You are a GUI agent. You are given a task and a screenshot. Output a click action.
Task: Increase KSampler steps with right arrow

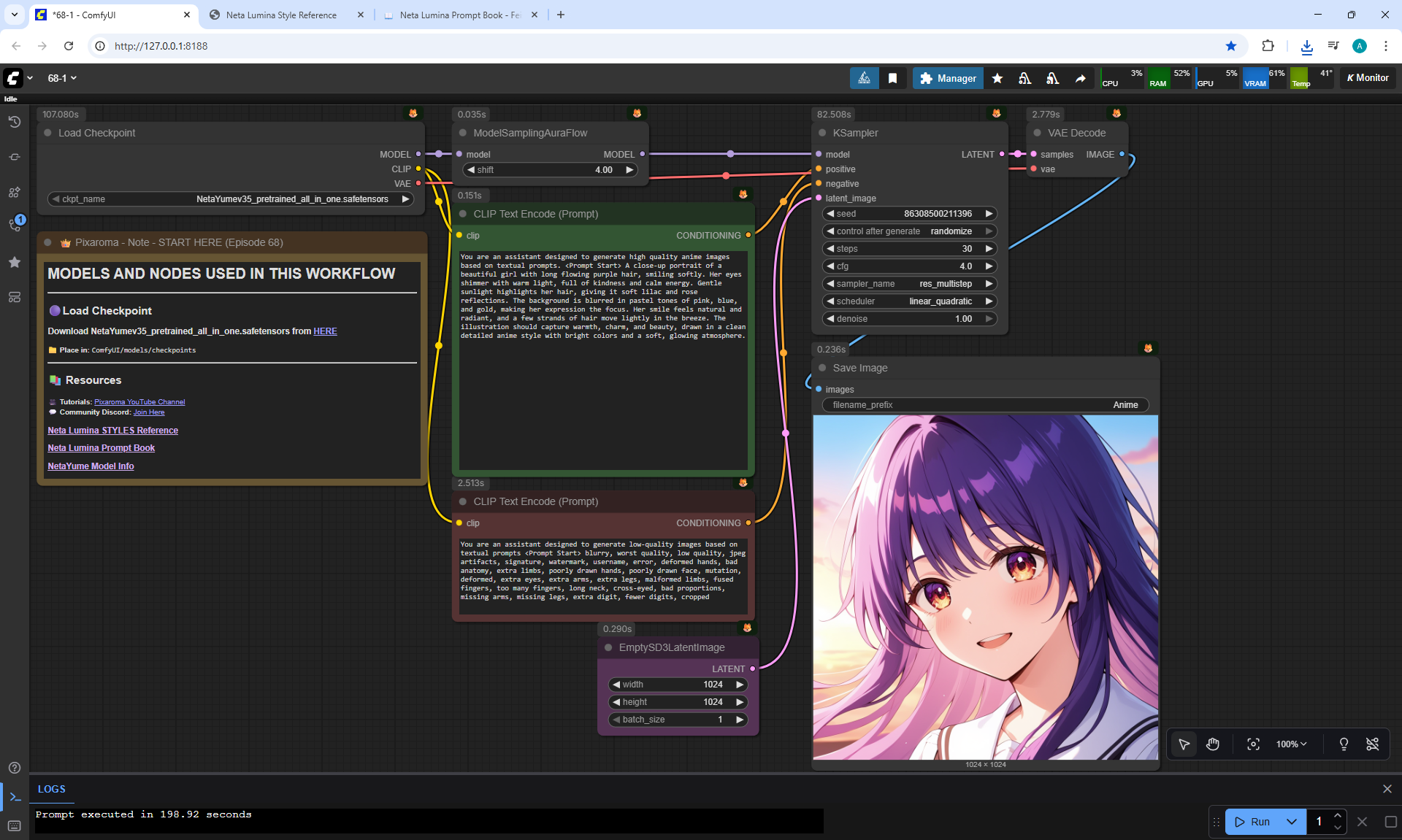[x=989, y=249]
